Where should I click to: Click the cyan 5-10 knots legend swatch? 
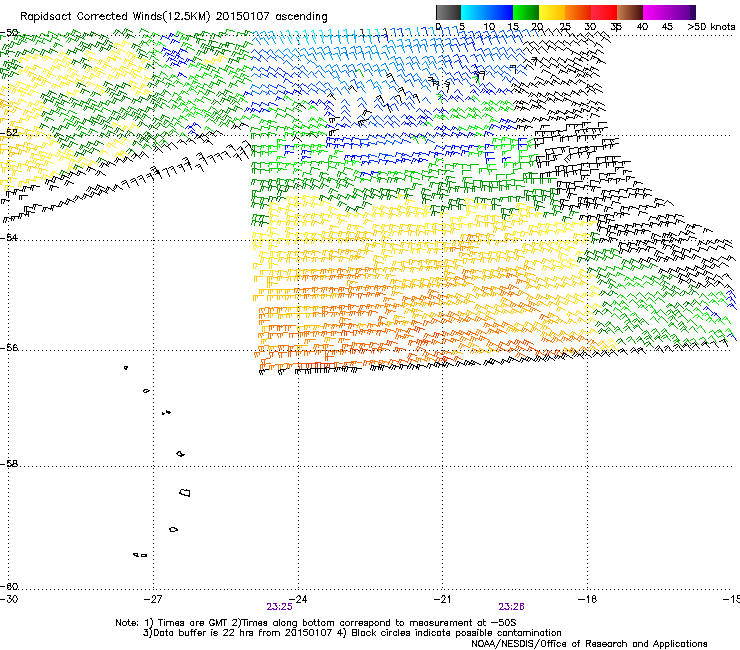474,12
